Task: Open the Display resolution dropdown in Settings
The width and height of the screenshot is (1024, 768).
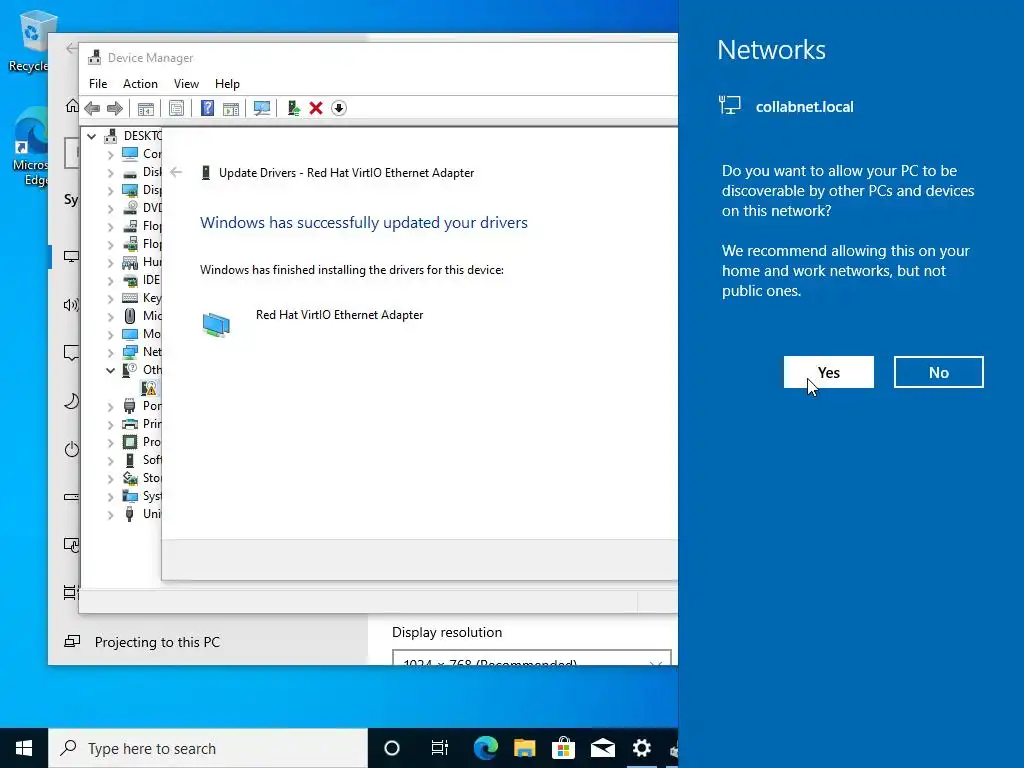Action: click(532, 658)
